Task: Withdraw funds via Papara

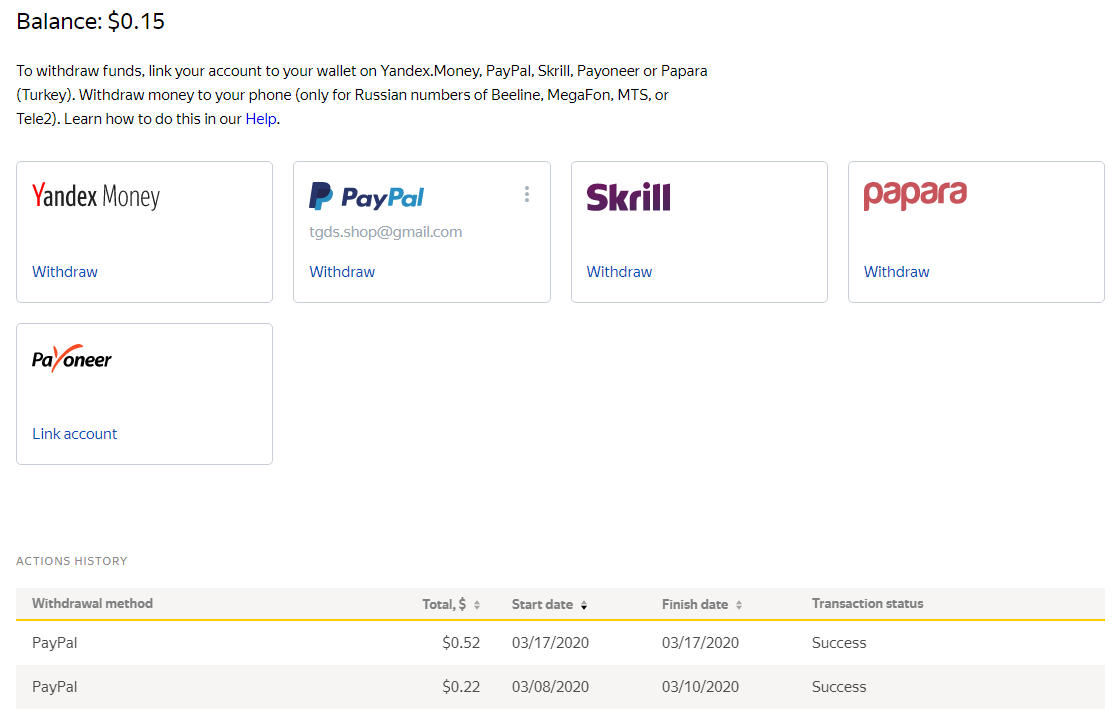Action: tap(896, 272)
